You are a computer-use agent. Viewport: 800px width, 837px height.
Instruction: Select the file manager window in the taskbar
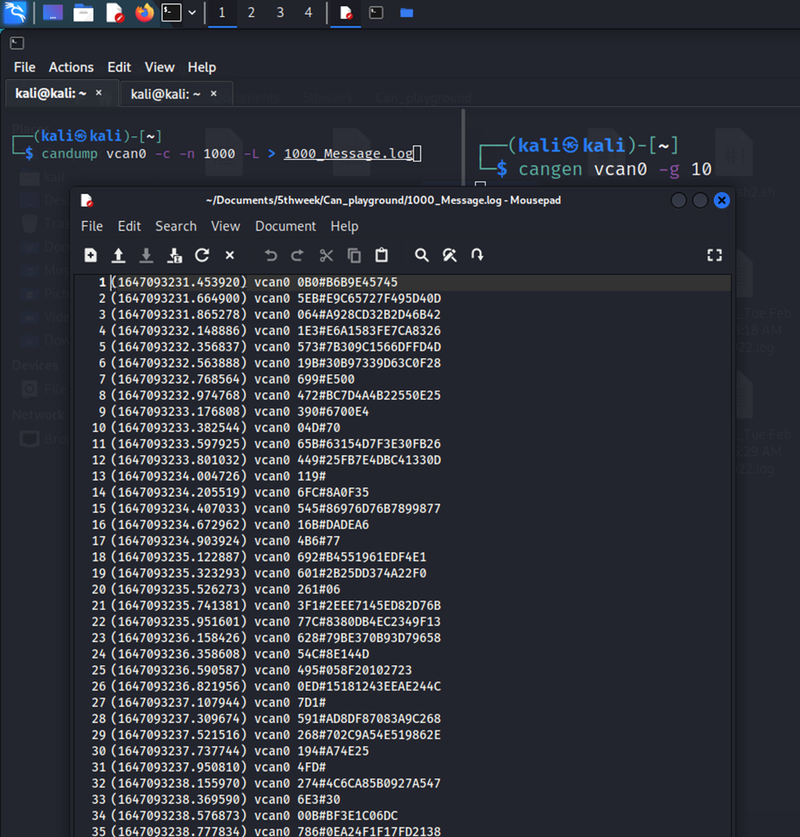coord(407,12)
